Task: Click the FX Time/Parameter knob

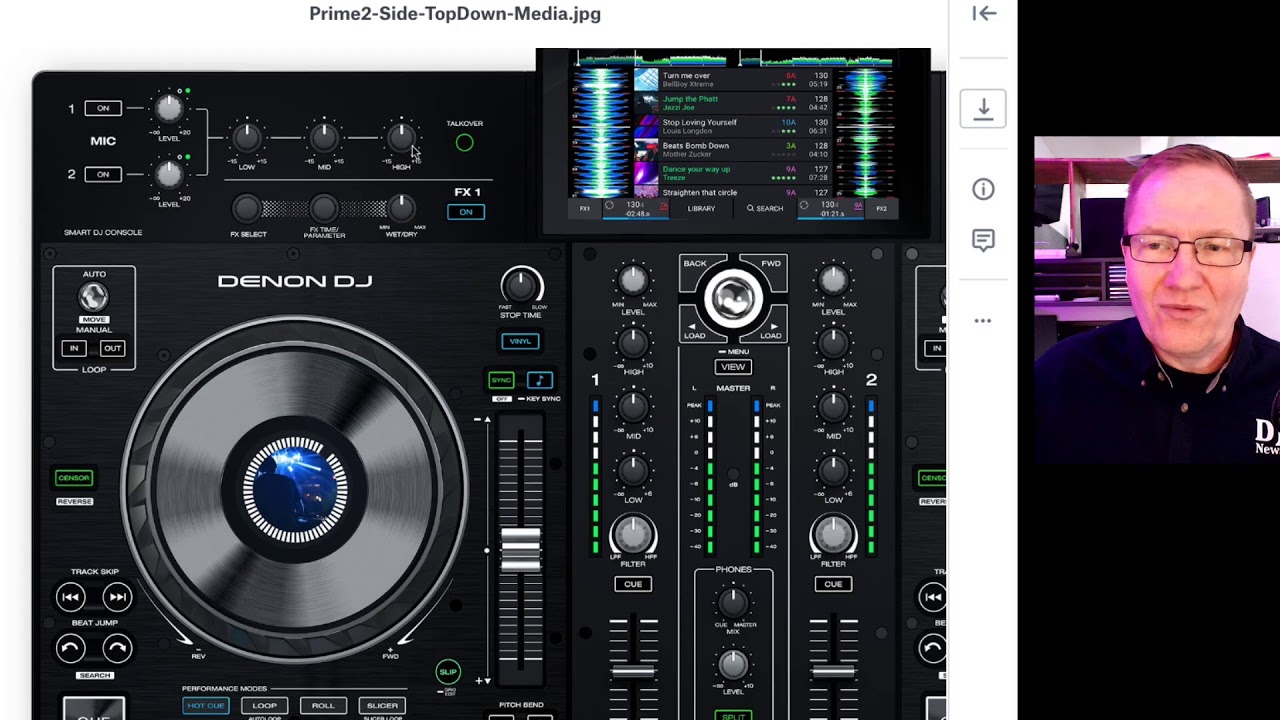Action: click(x=323, y=208)
